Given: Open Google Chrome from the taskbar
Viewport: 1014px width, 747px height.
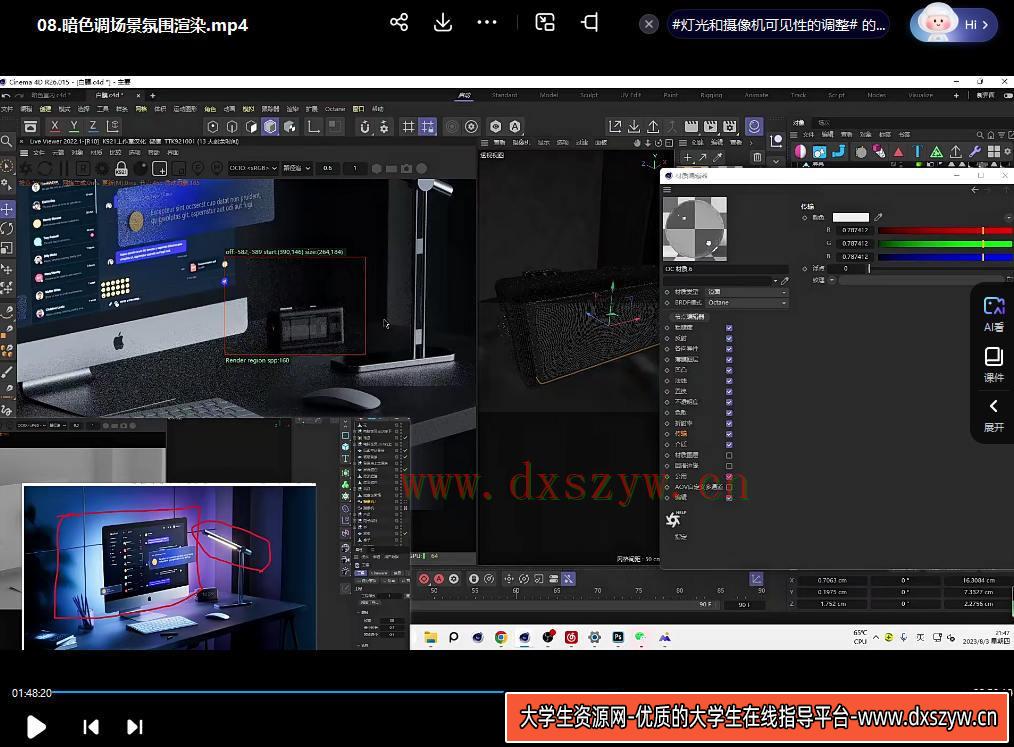Looking at the screenshot, I should [x=501, y=638].
